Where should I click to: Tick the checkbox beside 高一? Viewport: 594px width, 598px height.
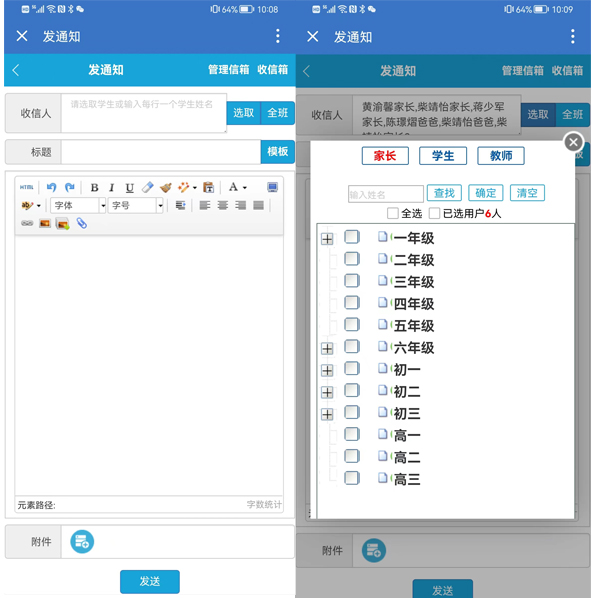click(352, 434)
